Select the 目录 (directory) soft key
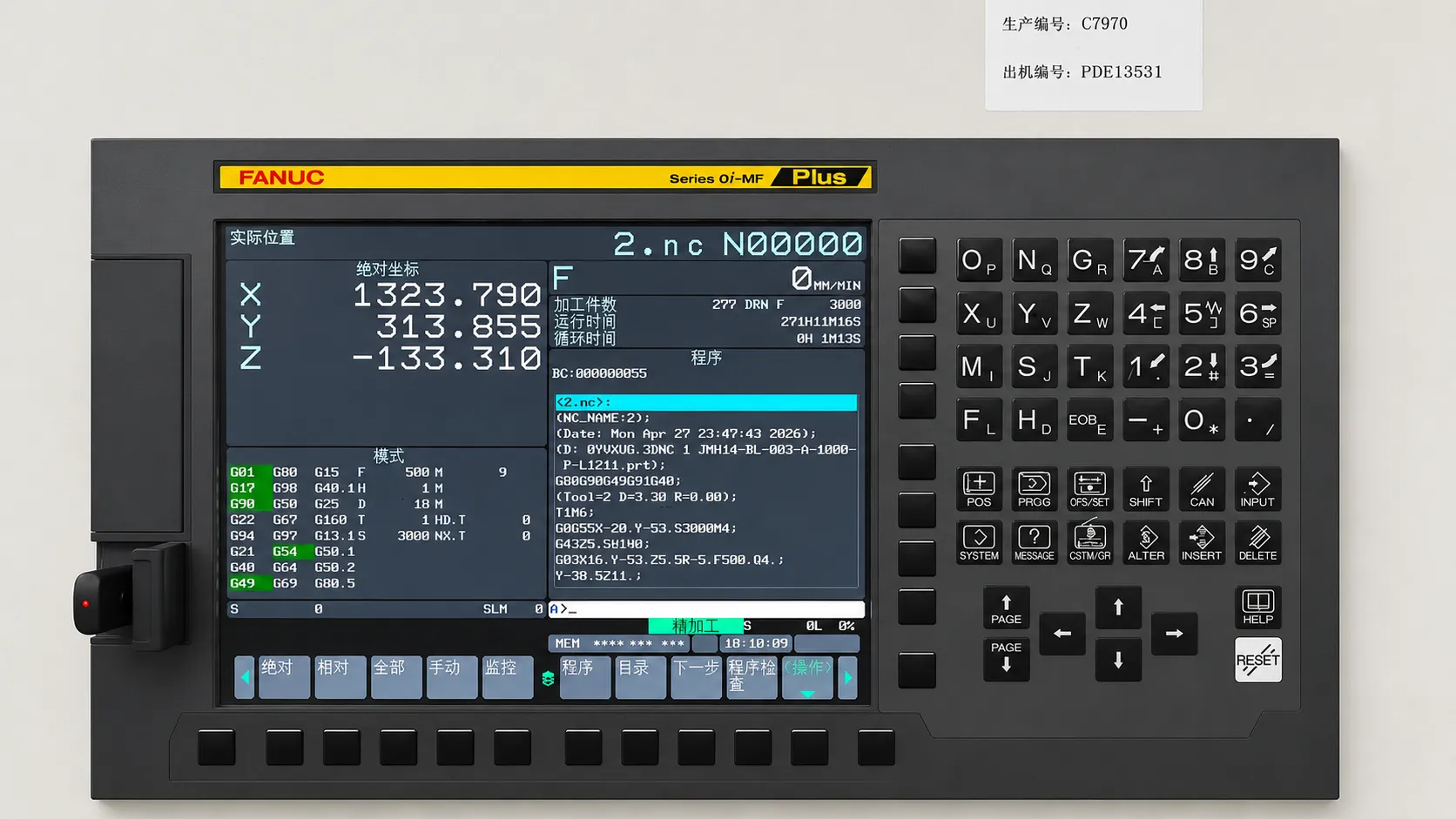The image size is (1456, 819). pos(640,676)
